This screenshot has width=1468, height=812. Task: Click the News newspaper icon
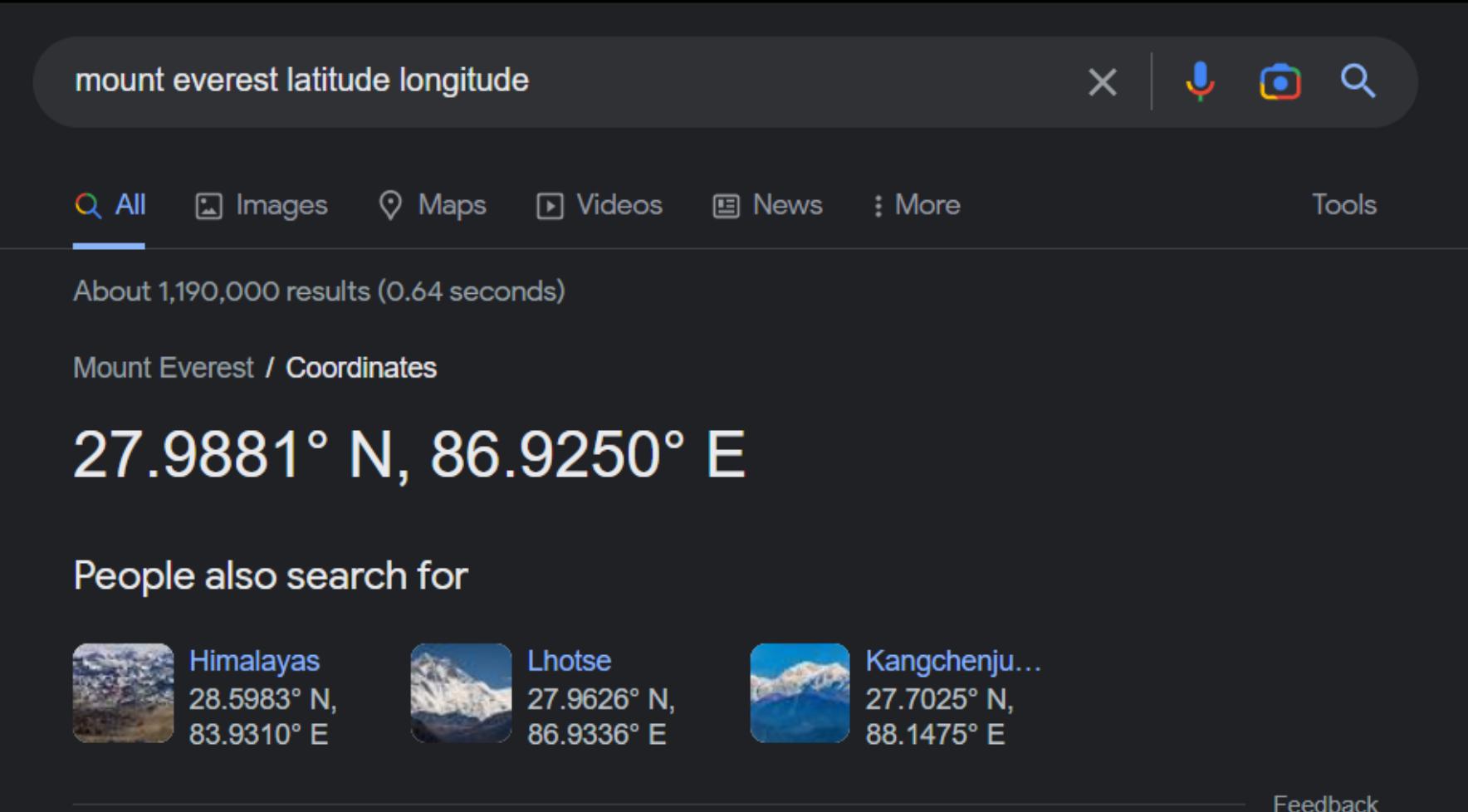726,206
